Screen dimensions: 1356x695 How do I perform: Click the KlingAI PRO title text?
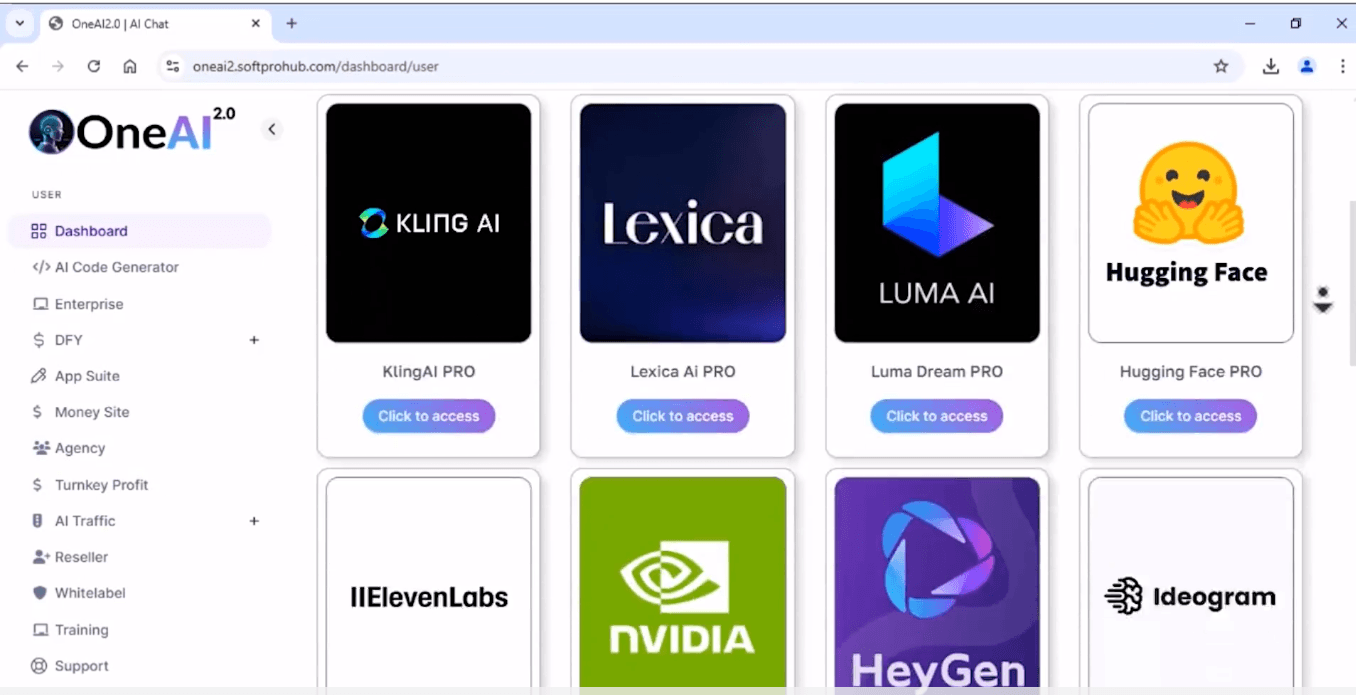point(429,372)
